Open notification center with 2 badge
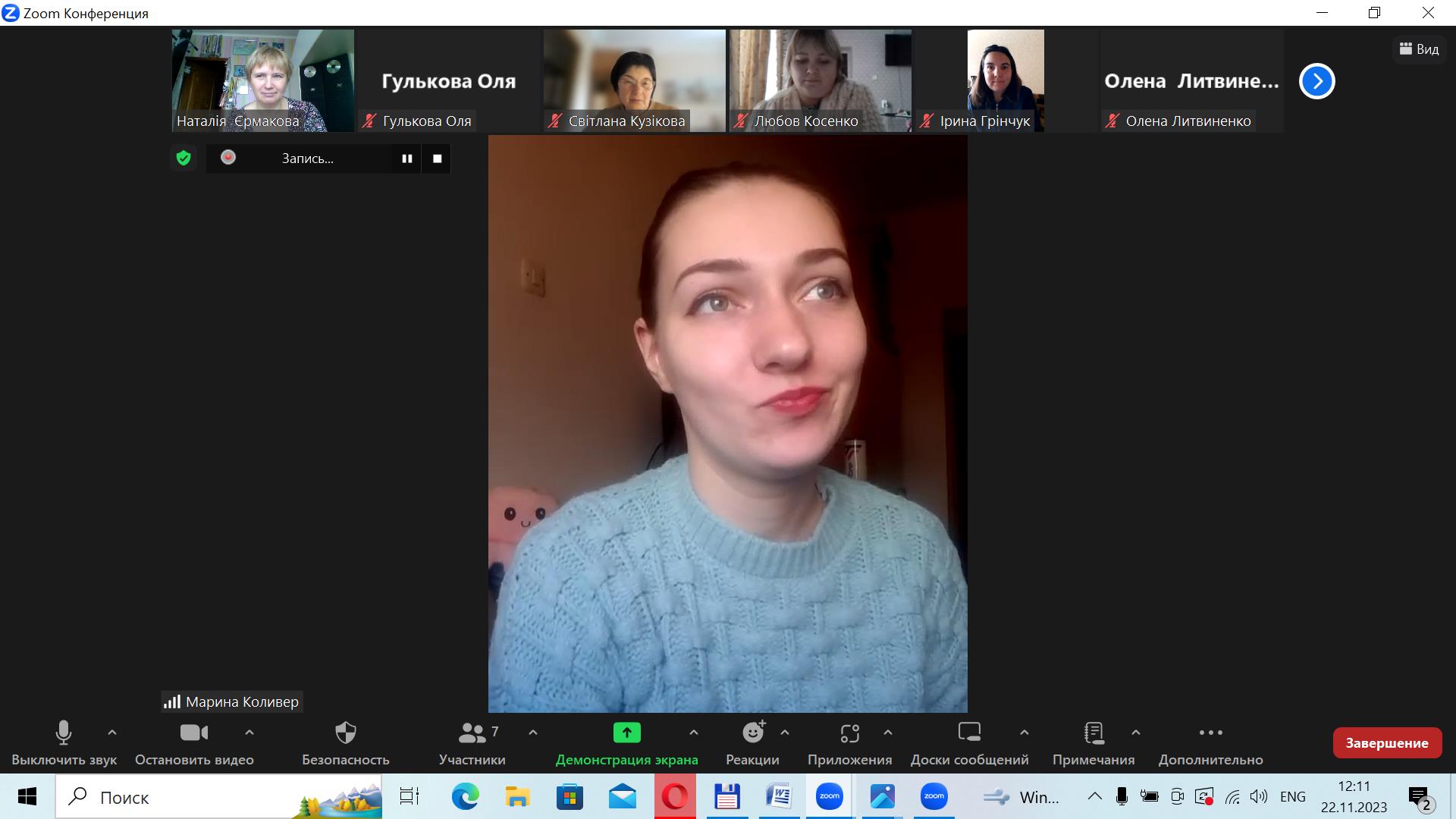 coord(1420,797)
